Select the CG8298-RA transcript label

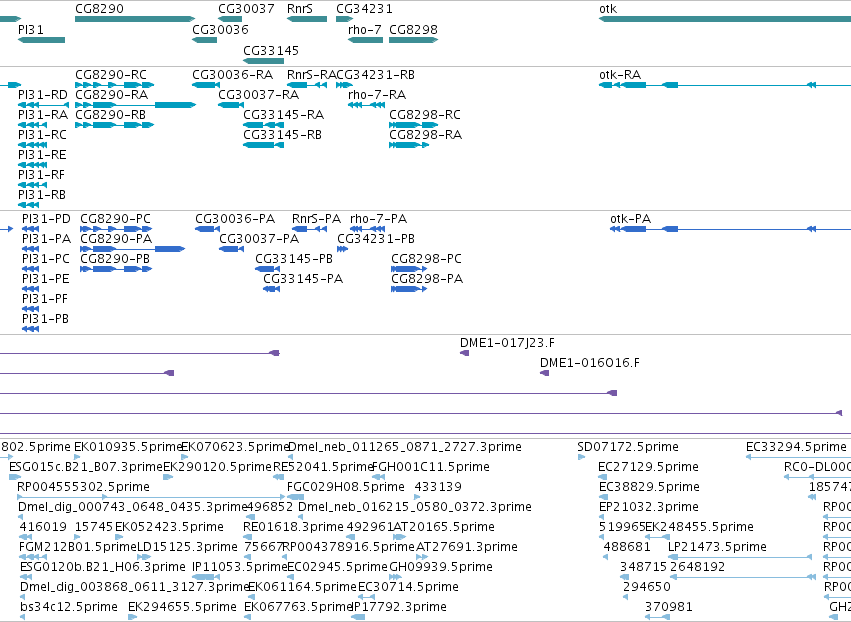tap(426, 135)
